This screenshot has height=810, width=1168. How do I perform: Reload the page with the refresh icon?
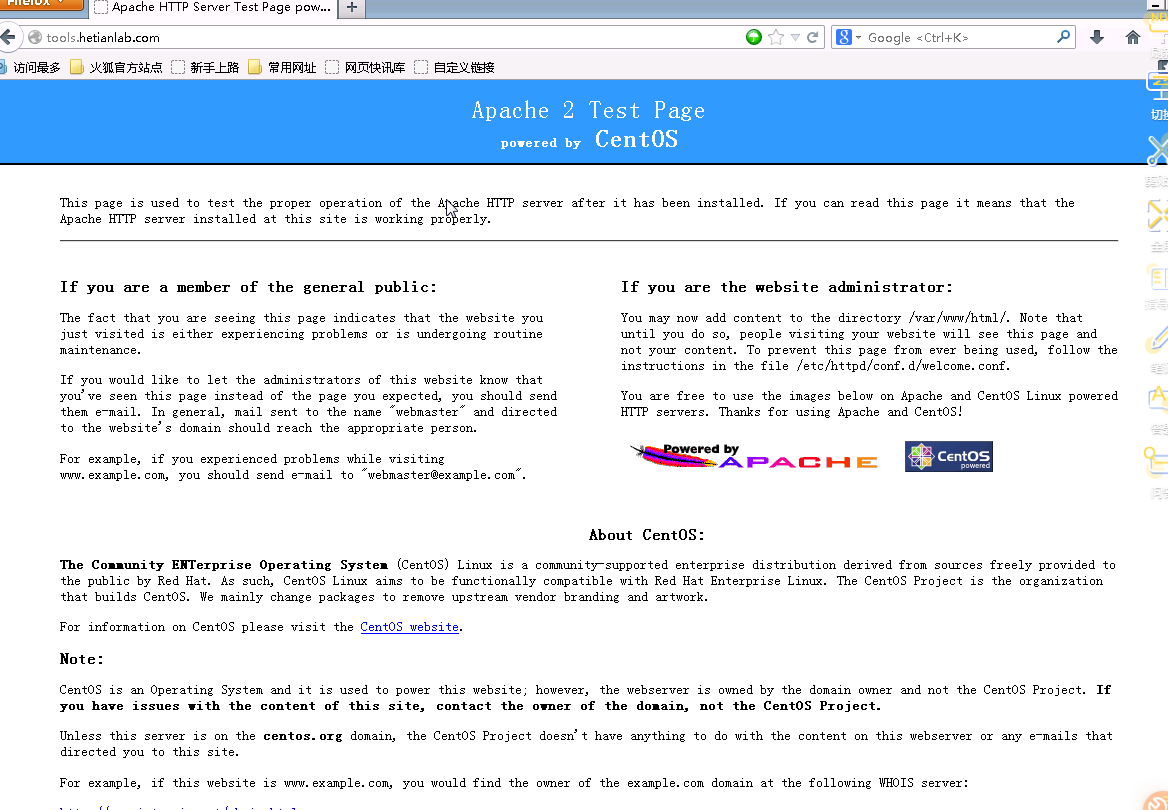click(x=812, y=37)
